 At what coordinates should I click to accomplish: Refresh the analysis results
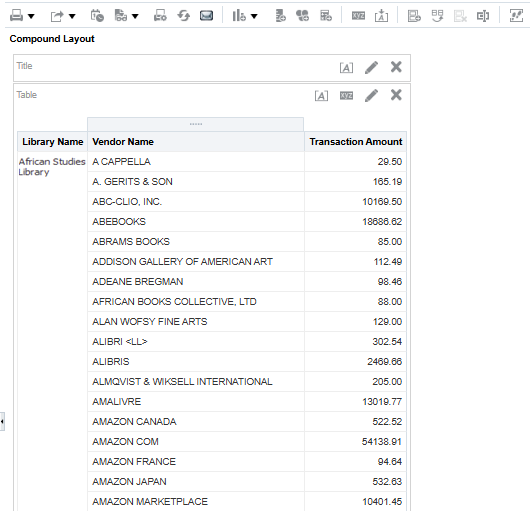point(184,16)
